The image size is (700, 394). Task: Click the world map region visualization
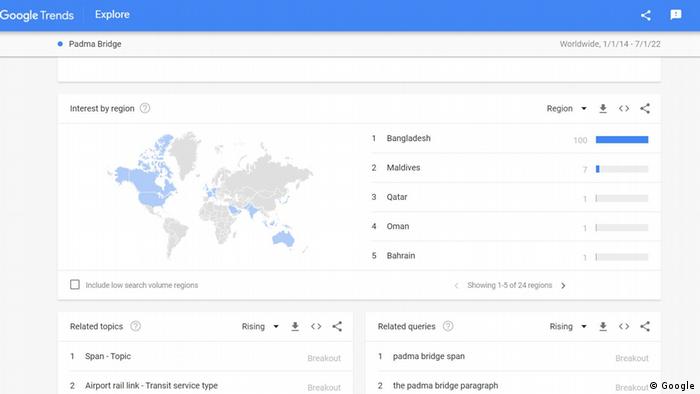pos(210,195)
